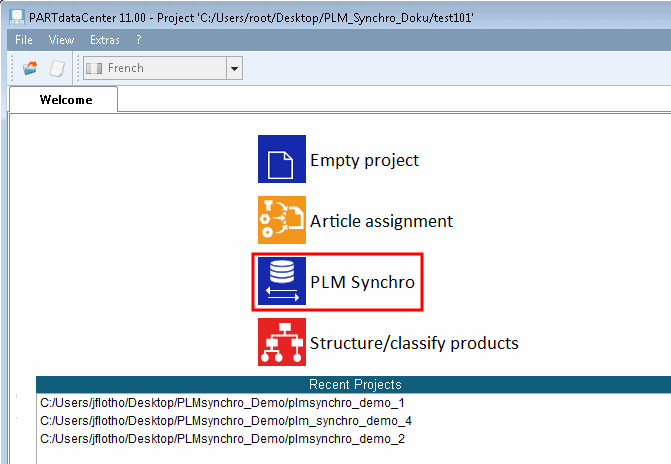Click the blank document toolbar icon

tap(57, 68)
